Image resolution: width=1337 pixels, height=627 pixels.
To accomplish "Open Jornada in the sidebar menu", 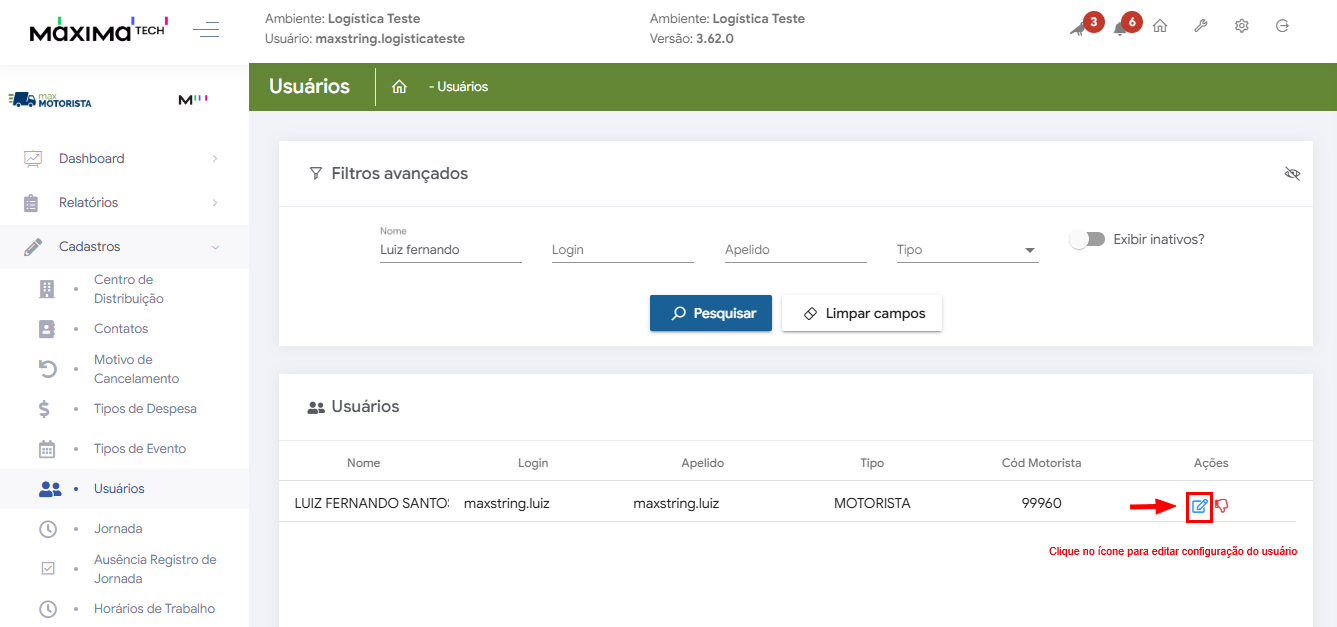I will click(118, 528).
